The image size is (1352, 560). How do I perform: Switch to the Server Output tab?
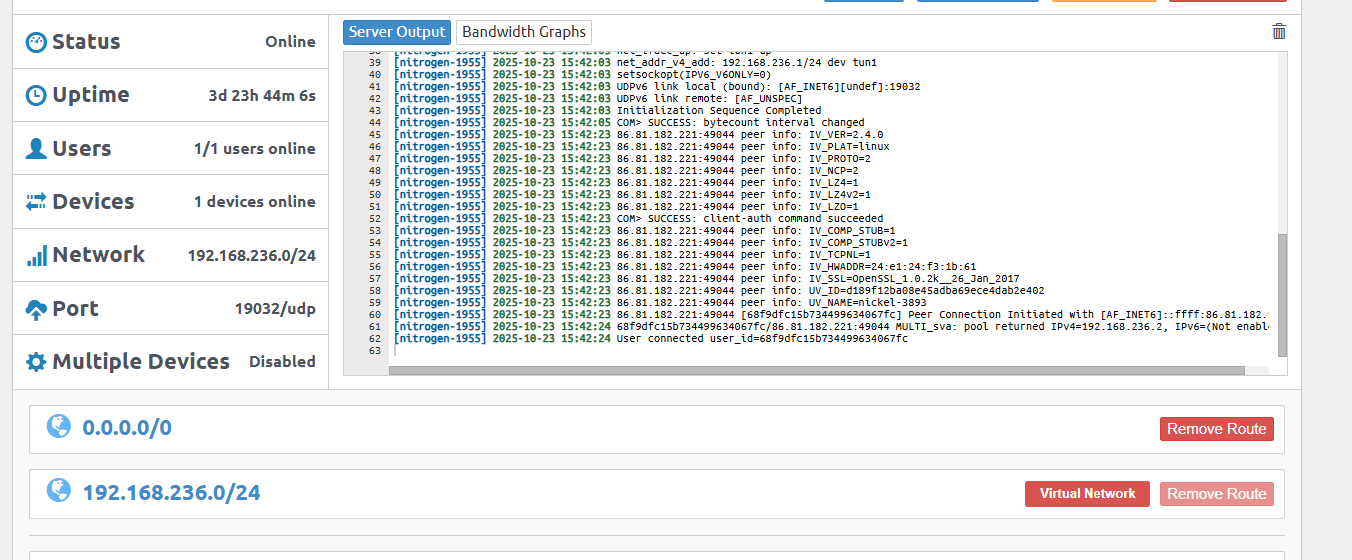coord(397,32)
